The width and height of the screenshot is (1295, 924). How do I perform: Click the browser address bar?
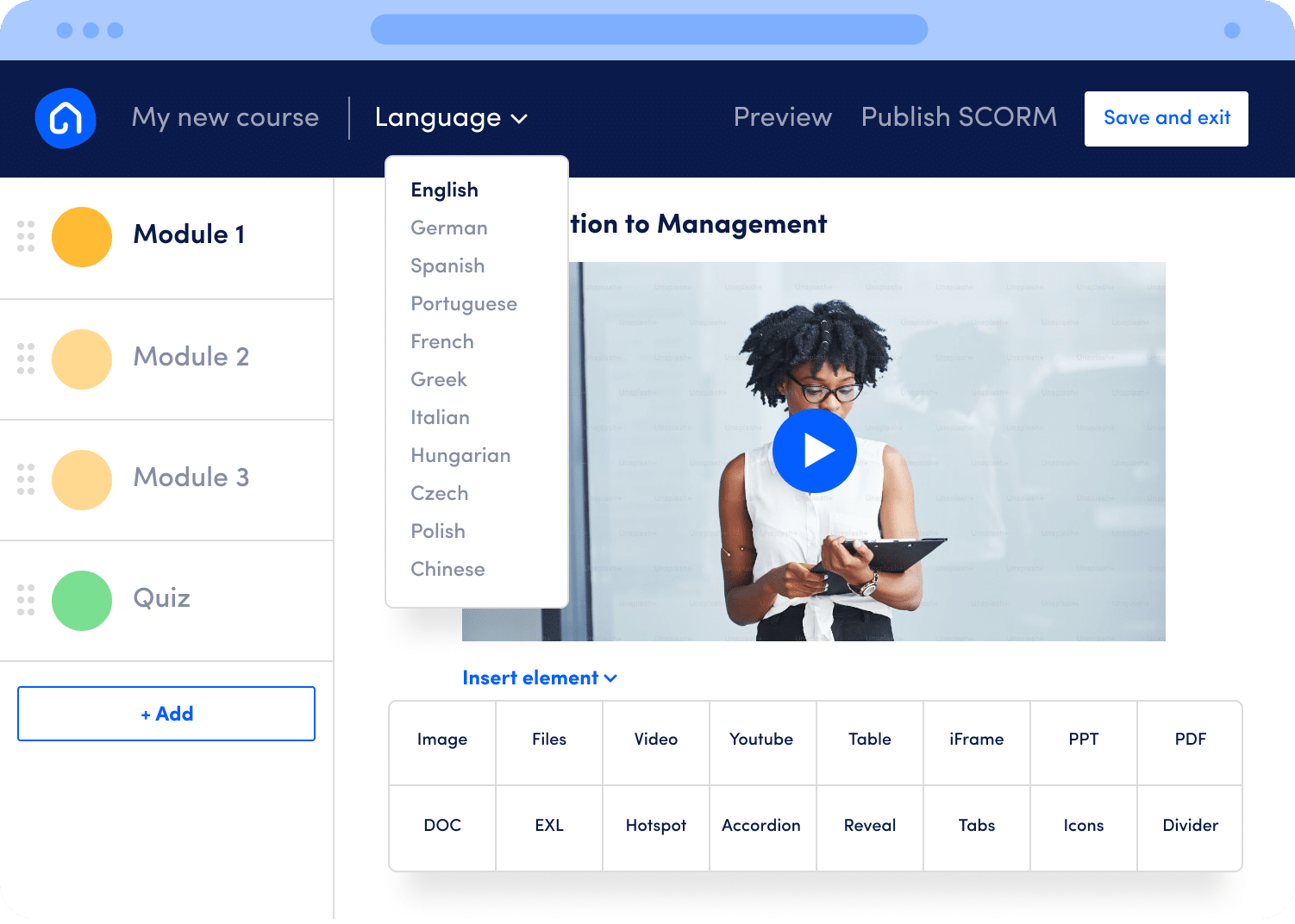pyautogui.click(x=648, y=29)
